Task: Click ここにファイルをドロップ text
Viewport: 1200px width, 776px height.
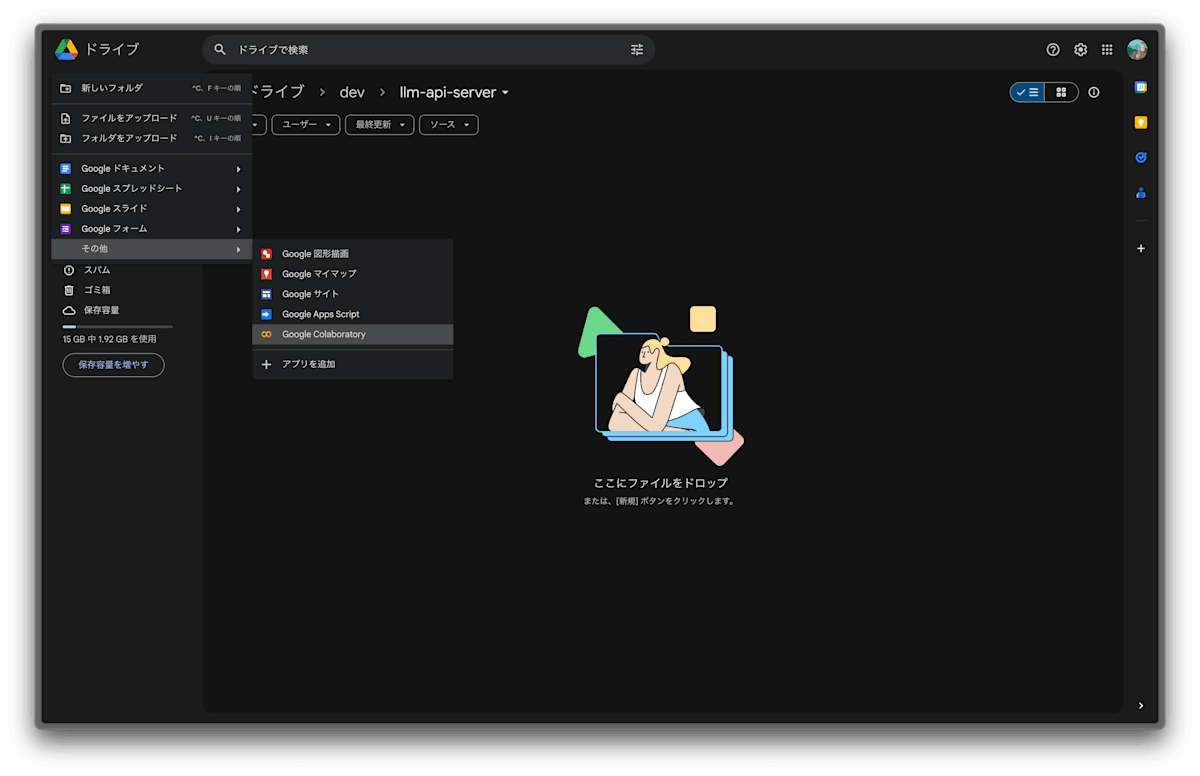Action: click(661, 483)
